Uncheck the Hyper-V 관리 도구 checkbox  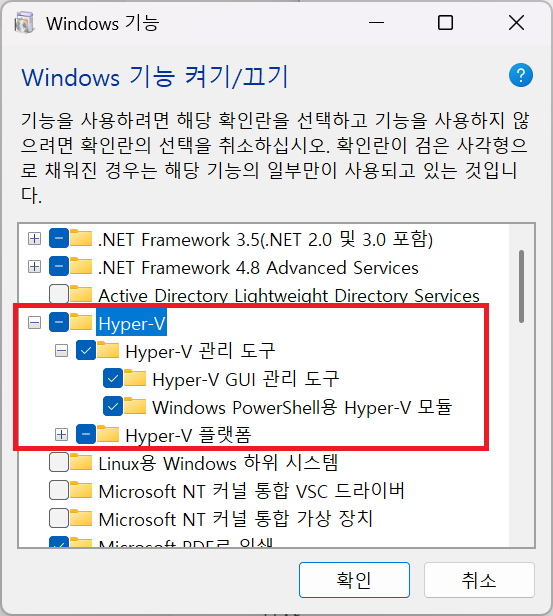86,350
